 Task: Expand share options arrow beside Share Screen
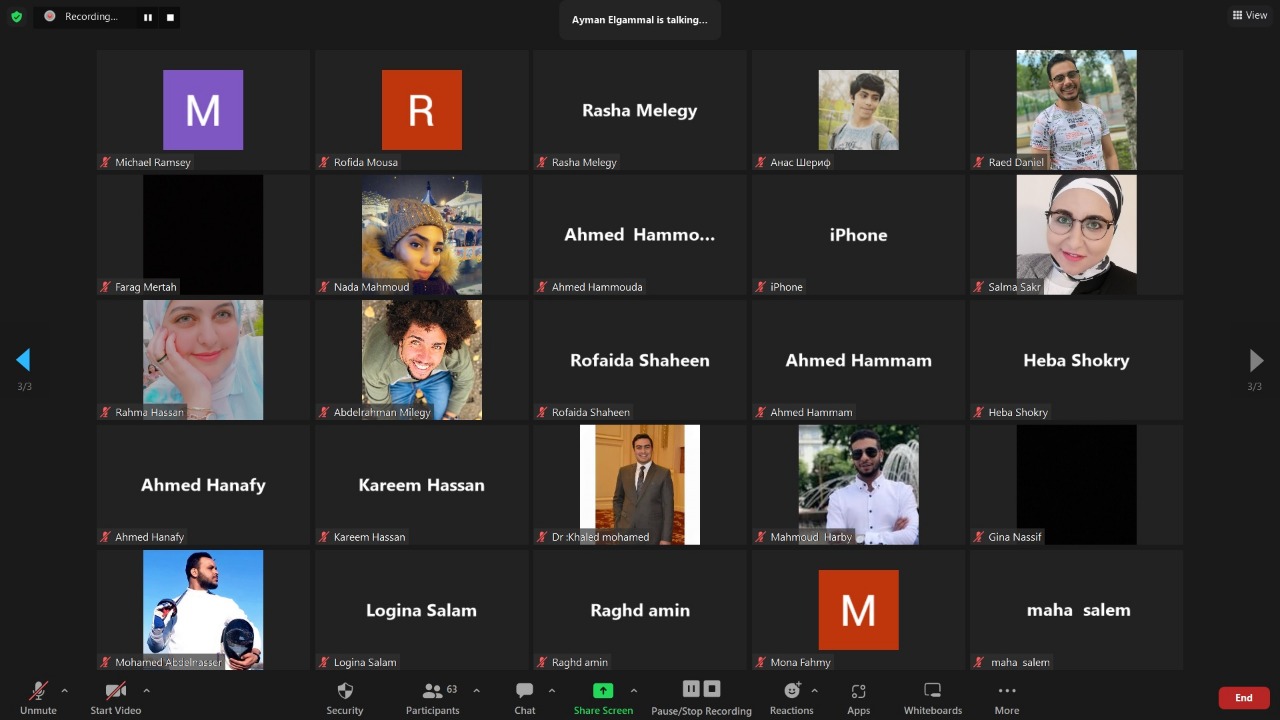(633, 690)
